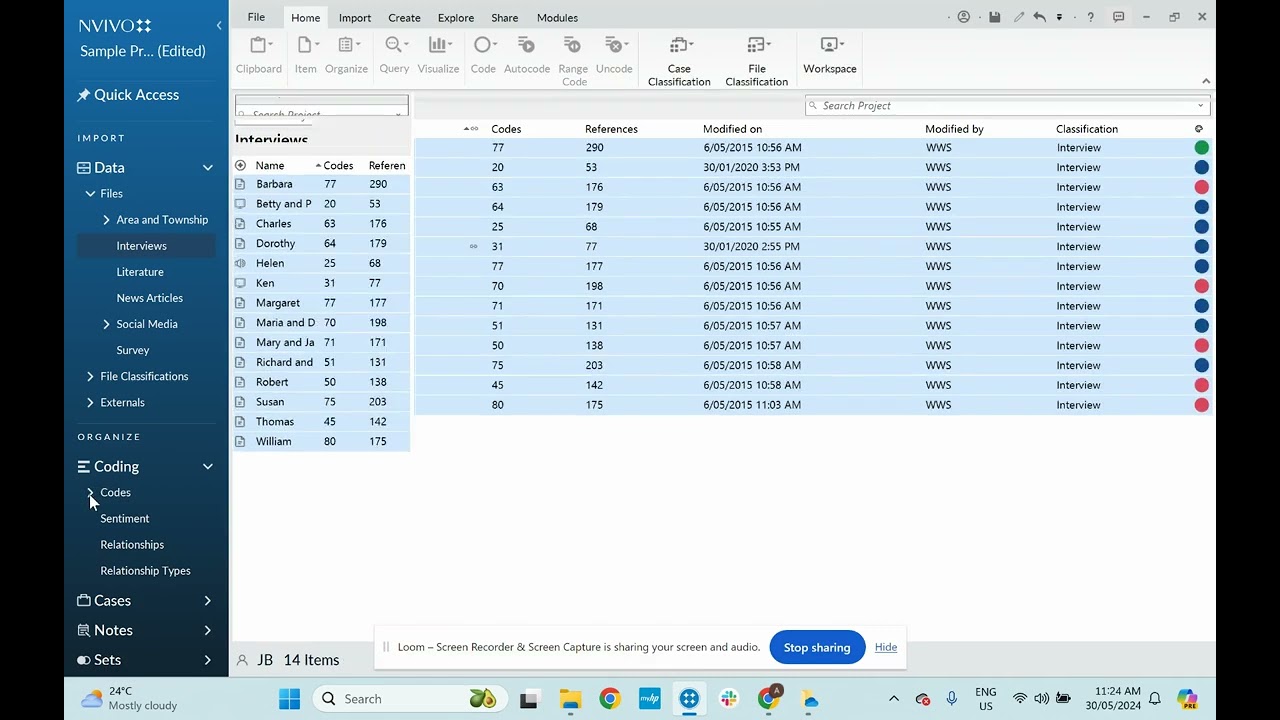Expand File Classifications node
1280x720 pixels.
click(x=90, y=376)
